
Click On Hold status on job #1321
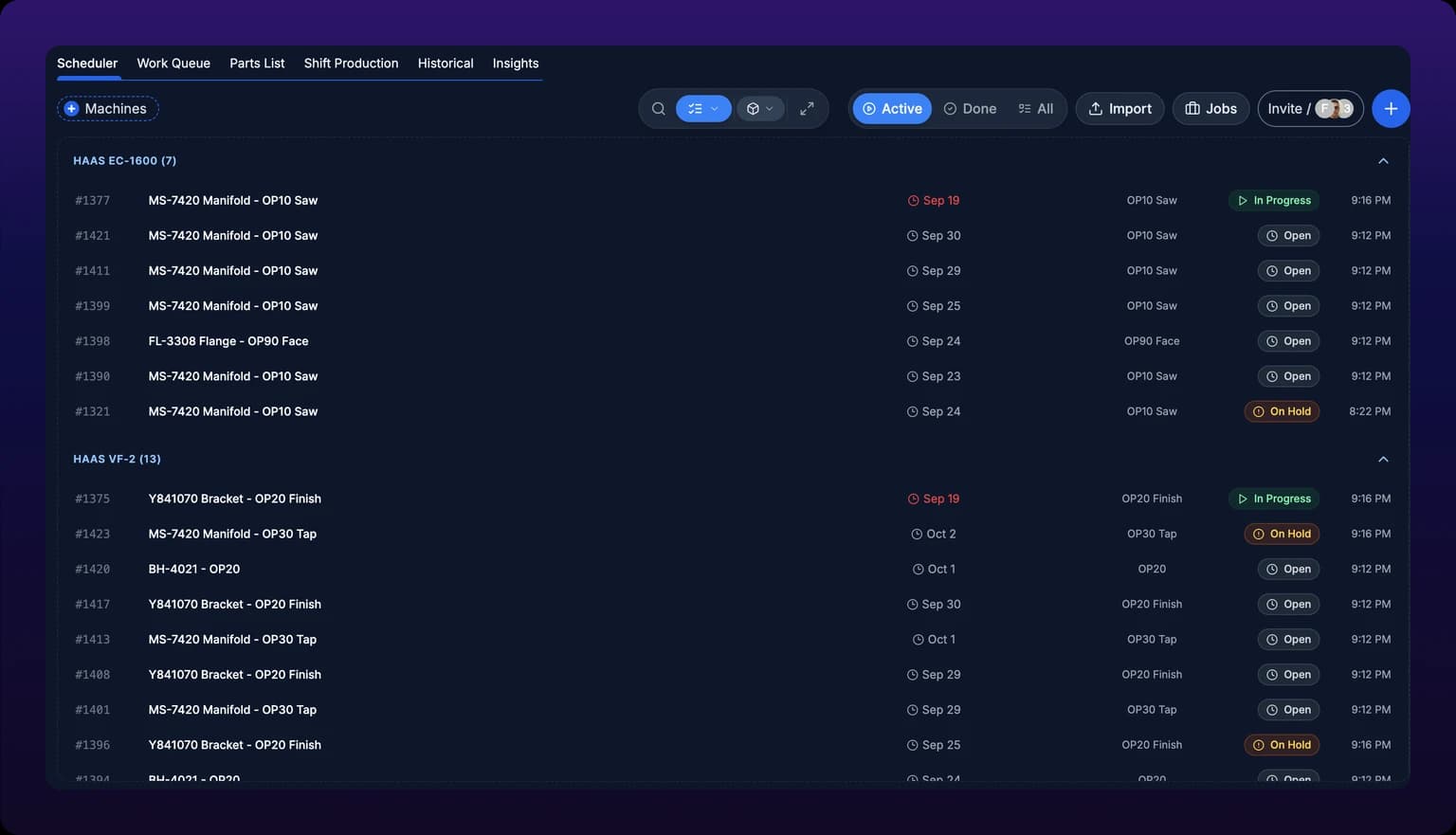pos(1282,411)
